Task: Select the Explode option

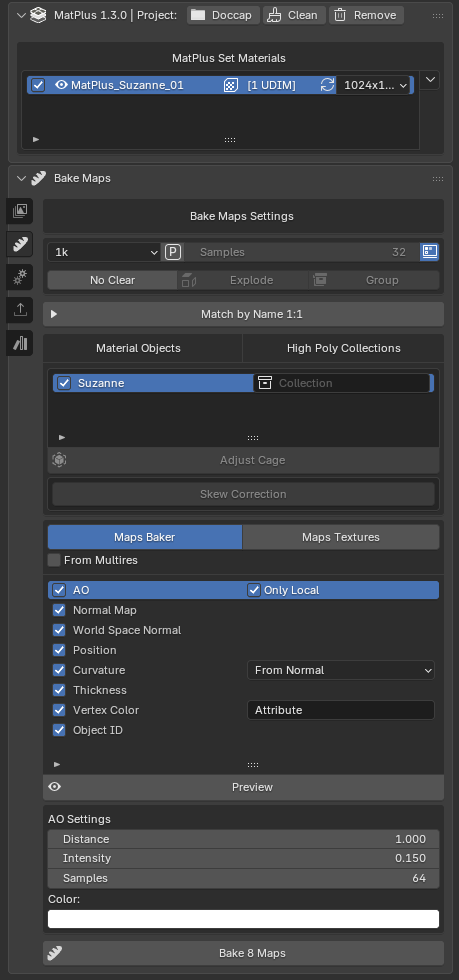Action: [x=243, y=280]
